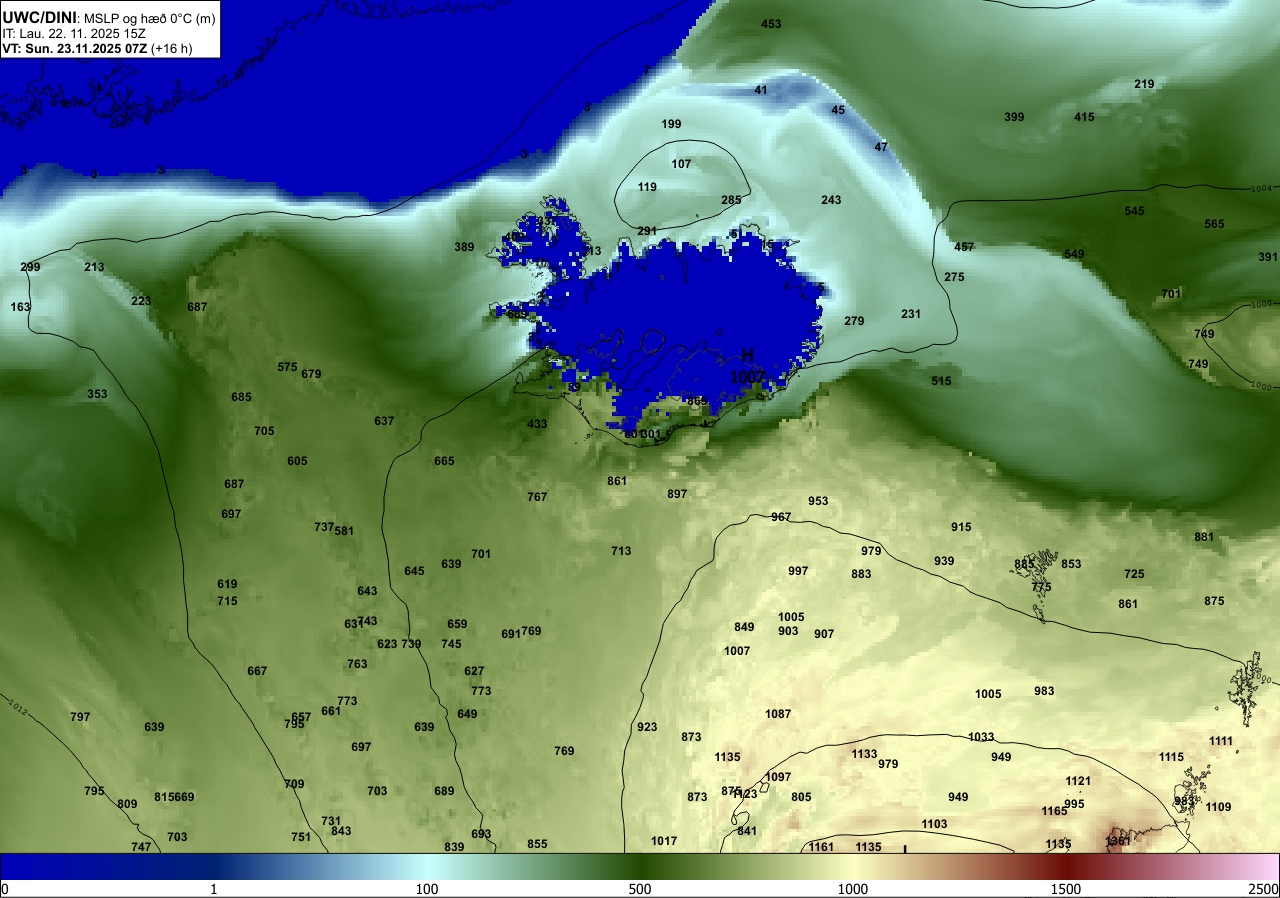The height and width of the screenshot is (898, 1280).
Task: Click the value 199 north of Iceland
Action: click(x=671, y=124)
